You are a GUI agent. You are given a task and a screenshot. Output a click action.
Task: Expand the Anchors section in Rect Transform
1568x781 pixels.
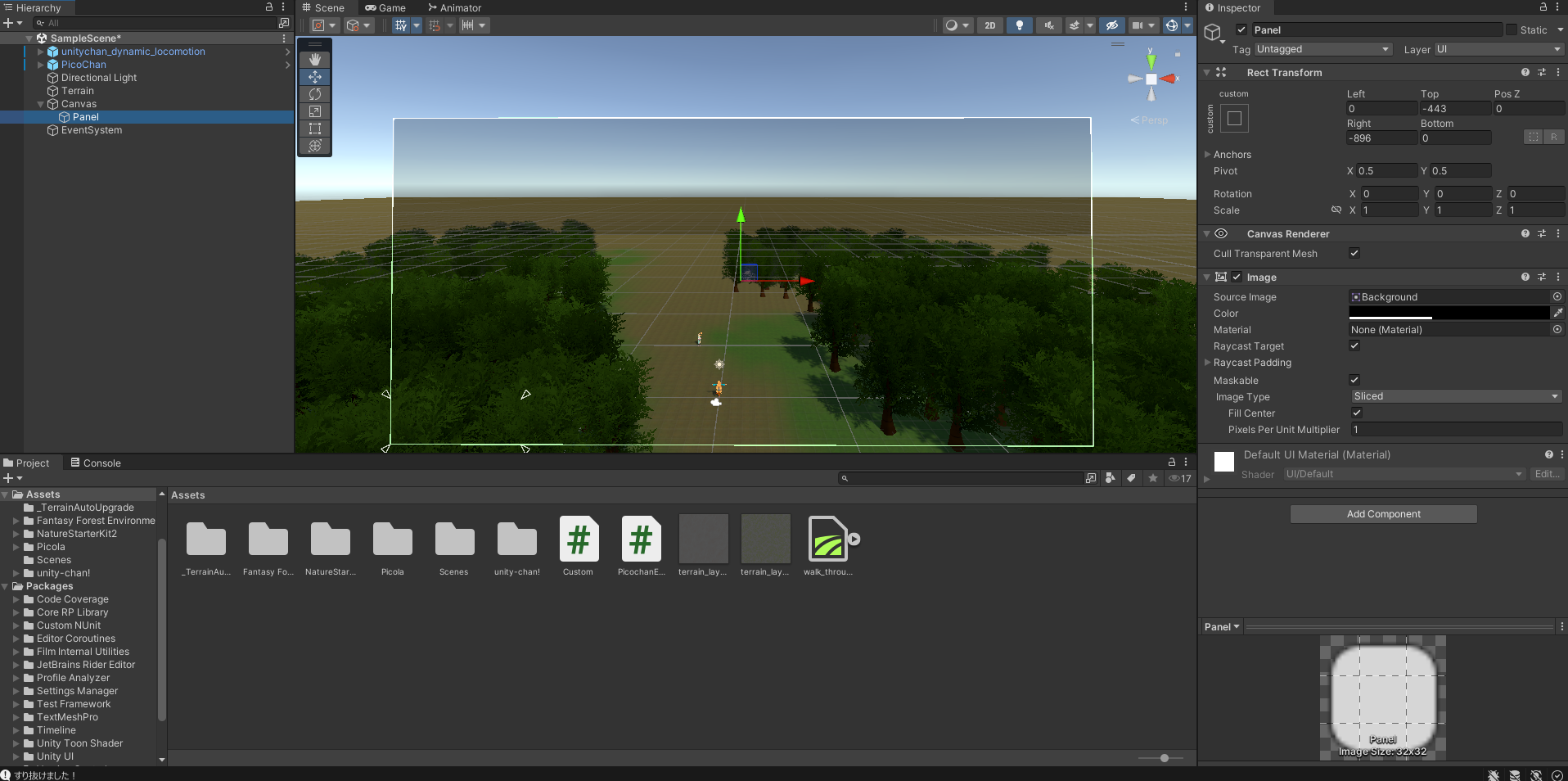tap(1209, 154)
